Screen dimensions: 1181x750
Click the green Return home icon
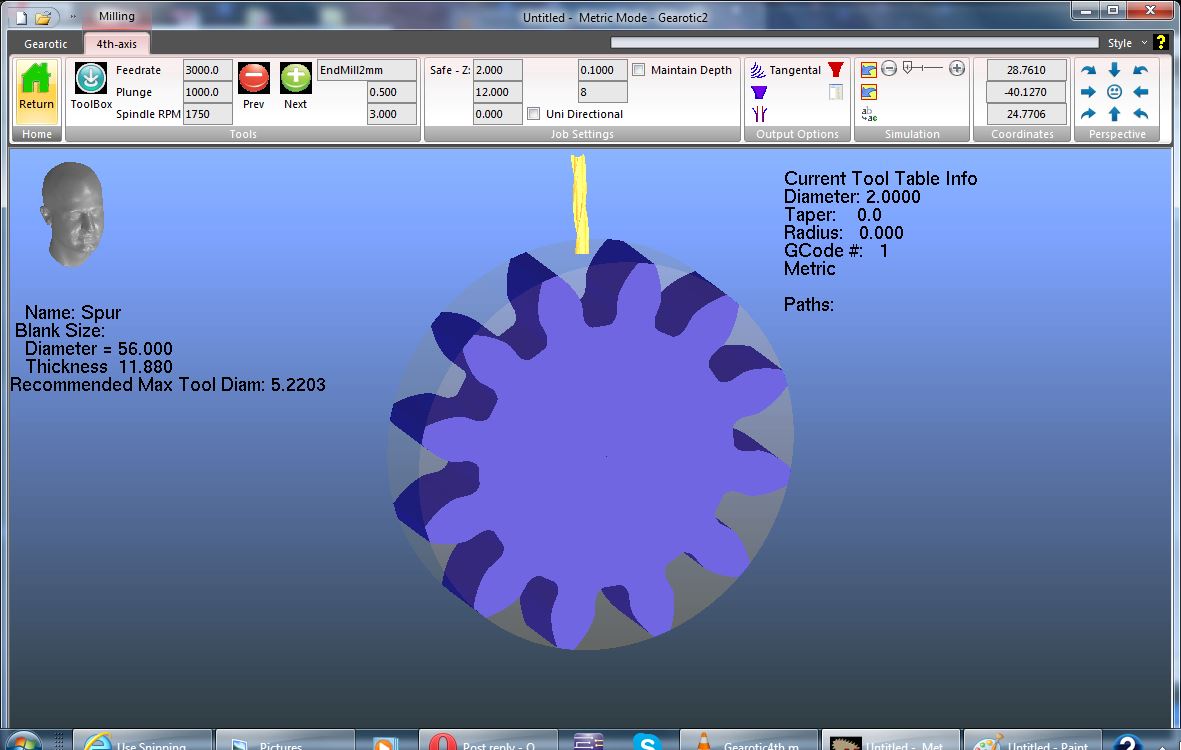click(x=36, y=80)
